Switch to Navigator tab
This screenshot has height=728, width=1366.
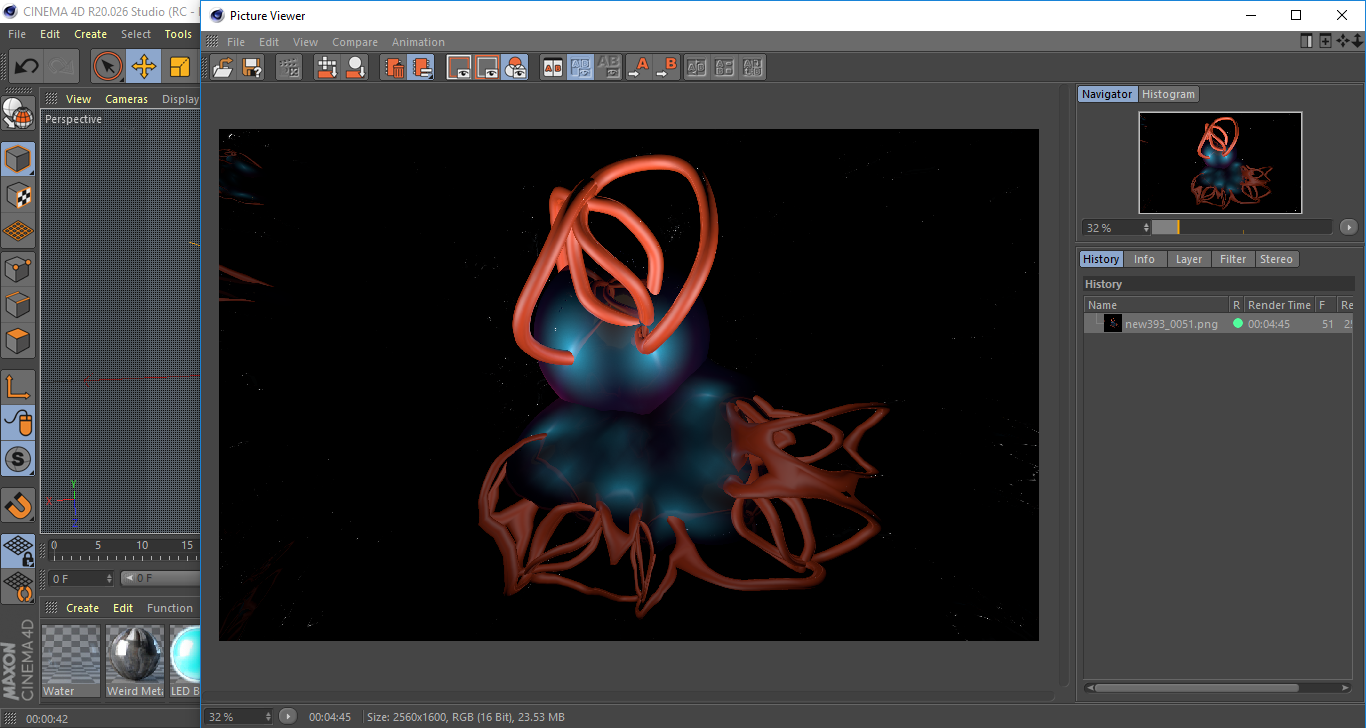(x=1107, y=94)
